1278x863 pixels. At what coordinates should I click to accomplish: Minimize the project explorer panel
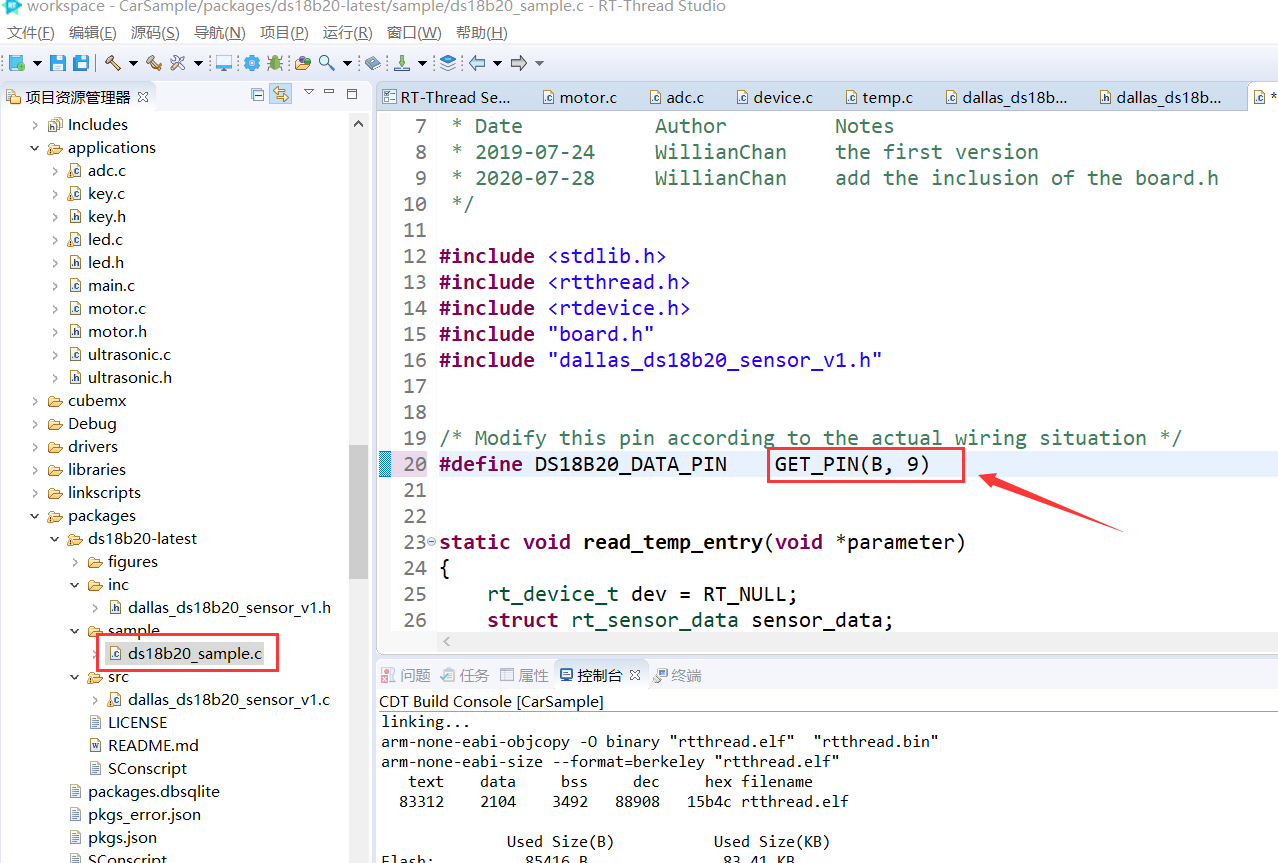[x=331, y=92]
